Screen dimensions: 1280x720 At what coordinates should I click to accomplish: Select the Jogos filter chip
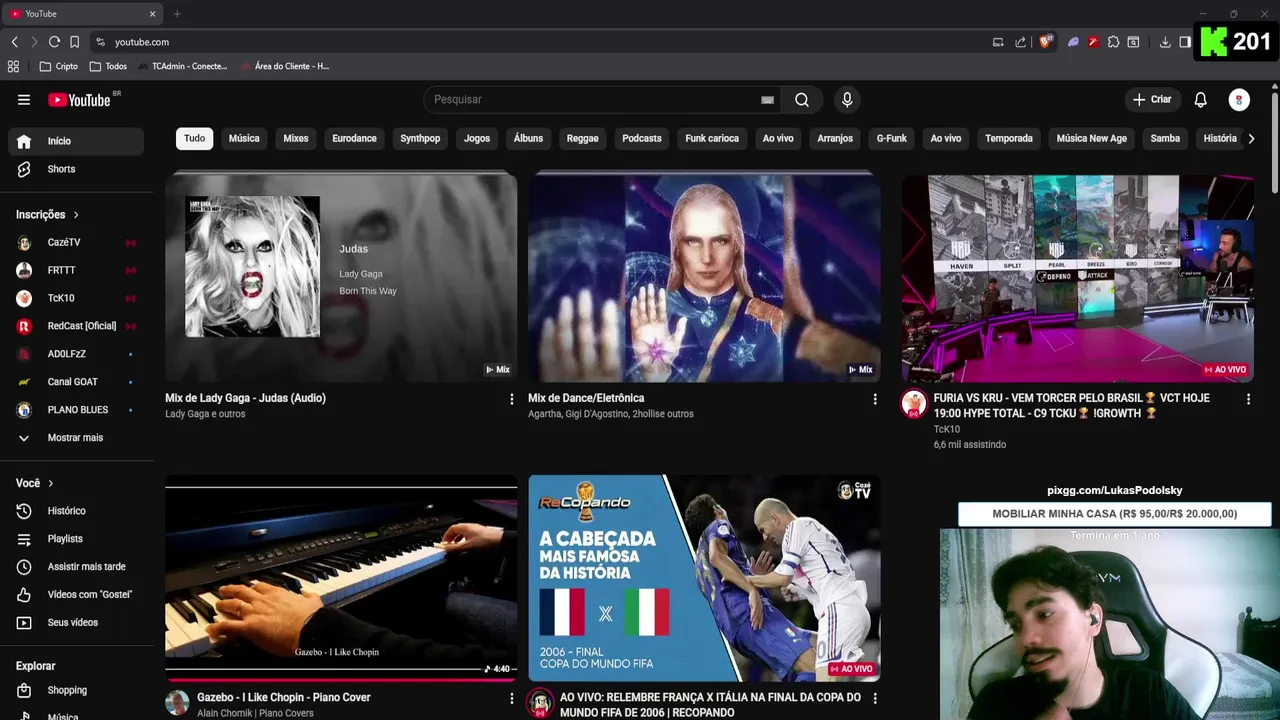pyautogui.click(x=477, y=139)
